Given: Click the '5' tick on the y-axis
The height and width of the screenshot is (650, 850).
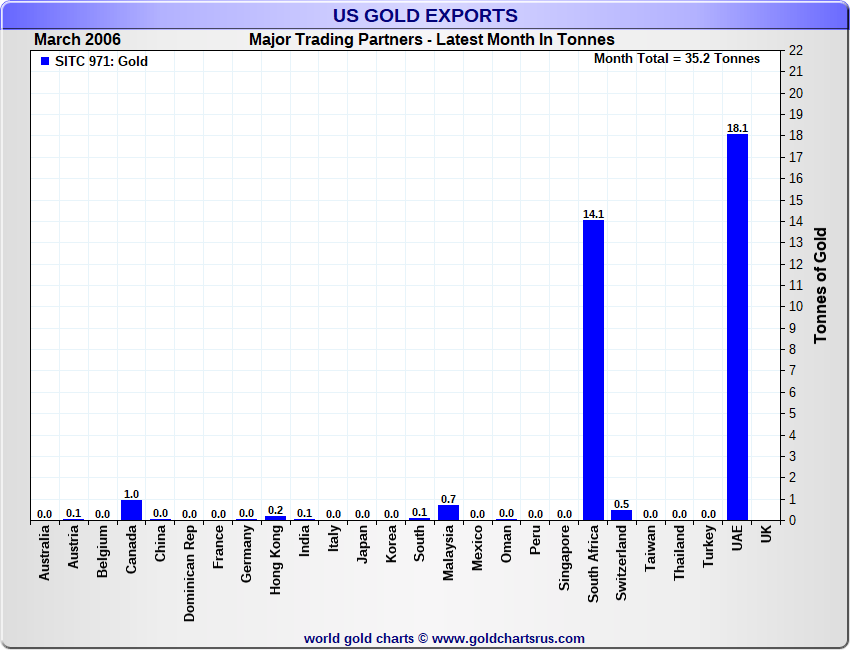Looking at the screenshot, I should tap(793, 413).
